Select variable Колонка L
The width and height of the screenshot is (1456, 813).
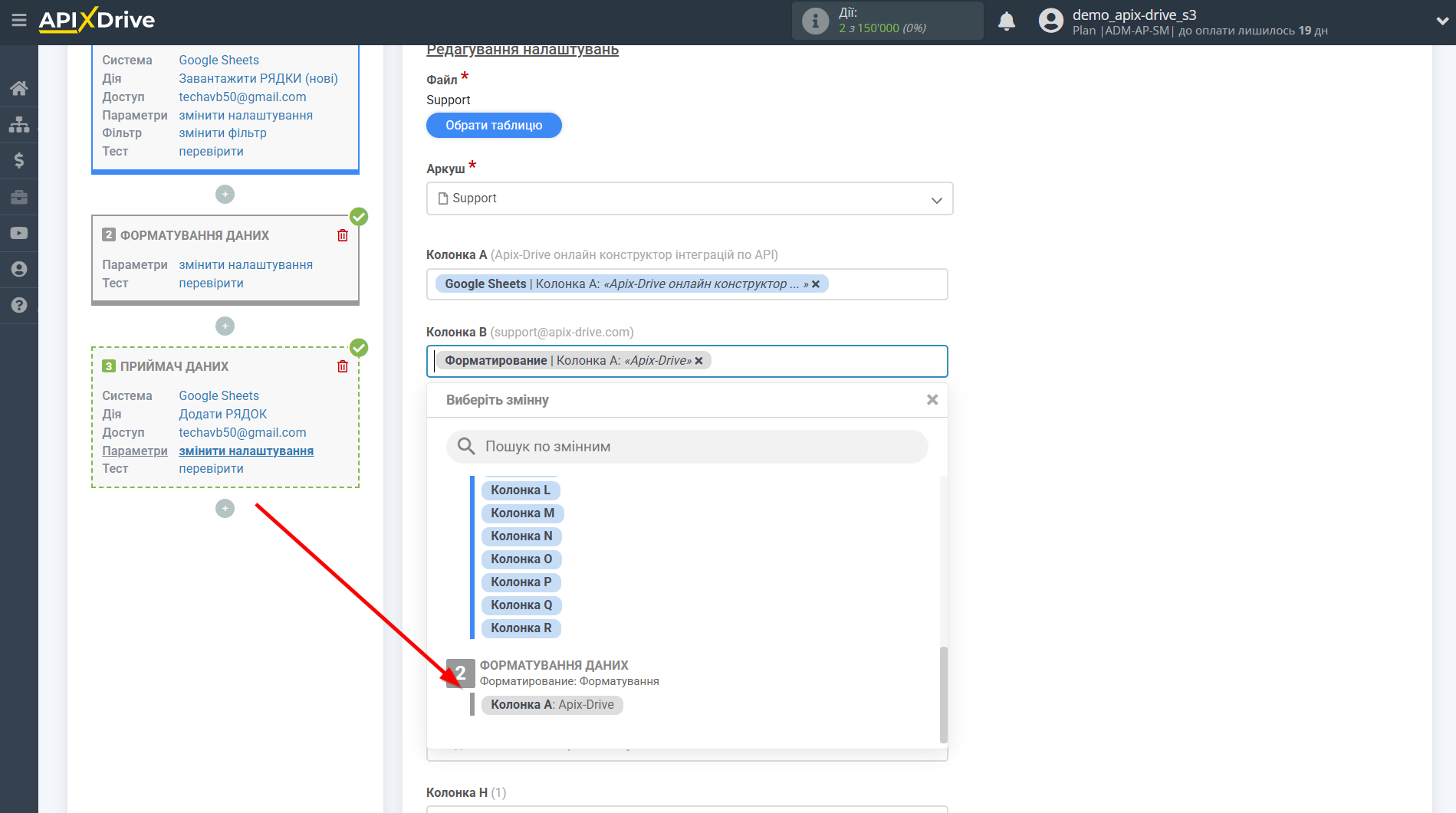[x=521, y=490]
